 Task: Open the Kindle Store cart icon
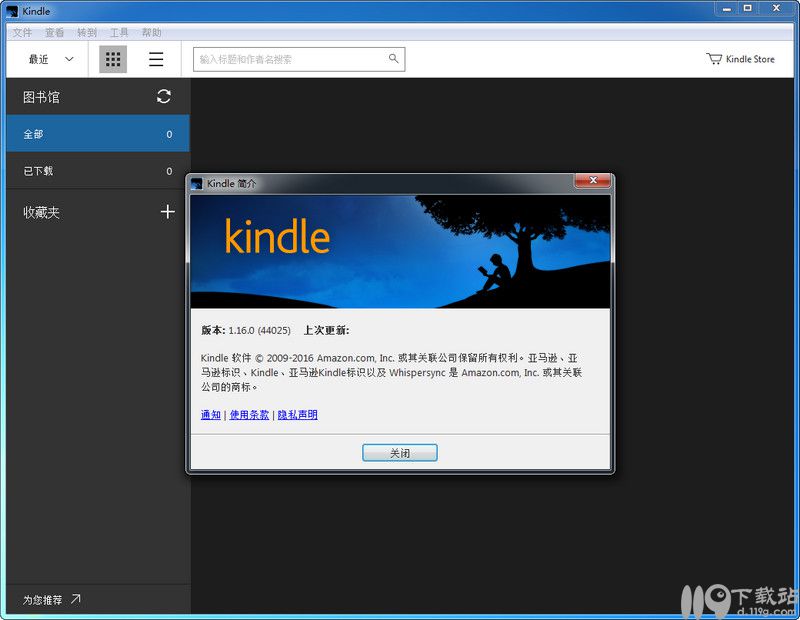click(x=714, y=59)
